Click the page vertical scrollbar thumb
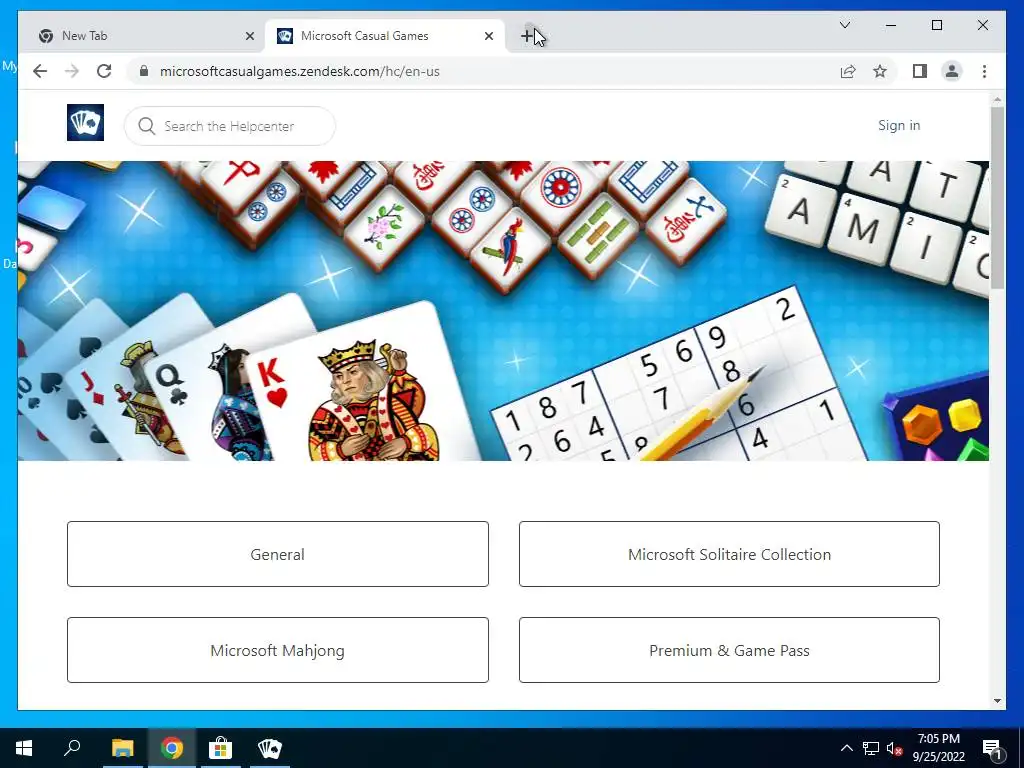The image size is (1024, 768). [997, 198]
